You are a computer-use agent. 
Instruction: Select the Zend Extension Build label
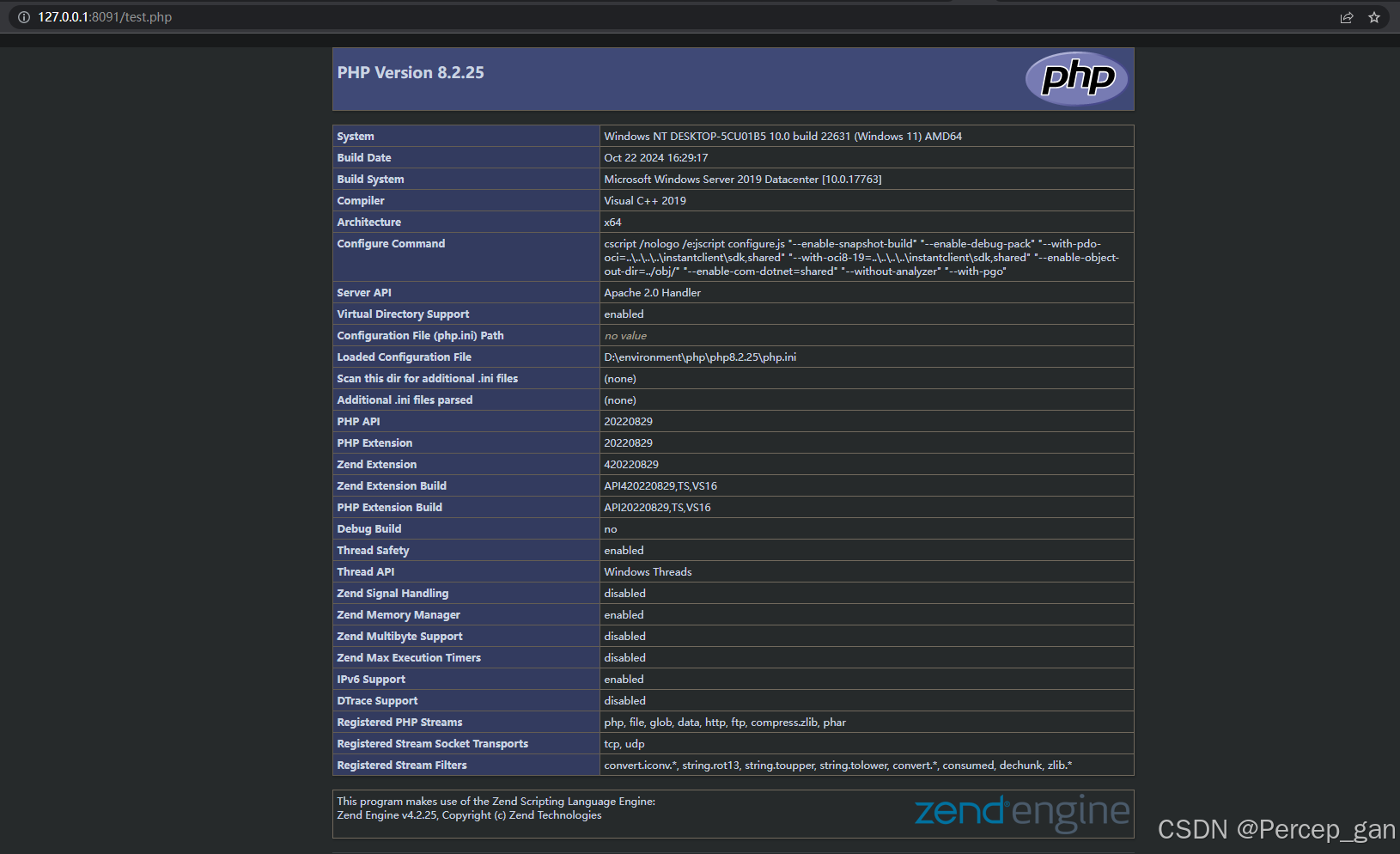(392, 486)
